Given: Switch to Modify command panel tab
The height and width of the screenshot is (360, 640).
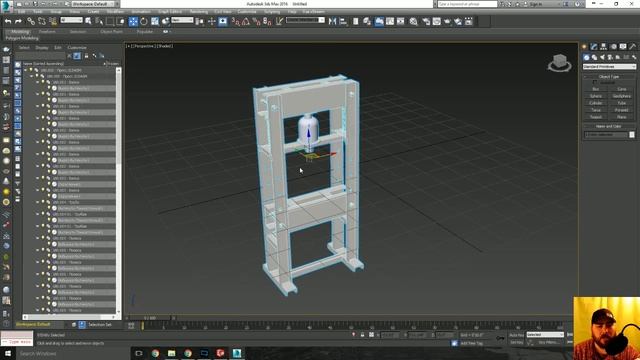Looking at the screenshot, I should click(x=594, y=47).
